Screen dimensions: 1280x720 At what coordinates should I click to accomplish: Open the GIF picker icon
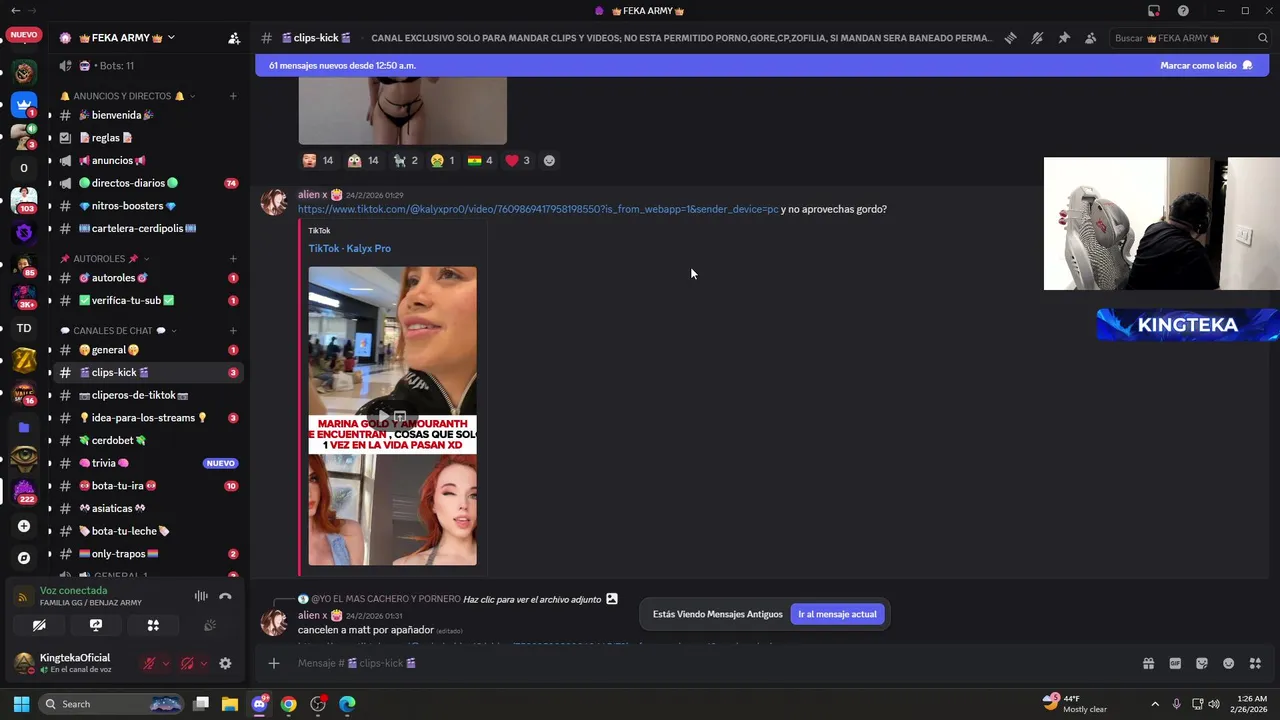tap(1175, 663)
